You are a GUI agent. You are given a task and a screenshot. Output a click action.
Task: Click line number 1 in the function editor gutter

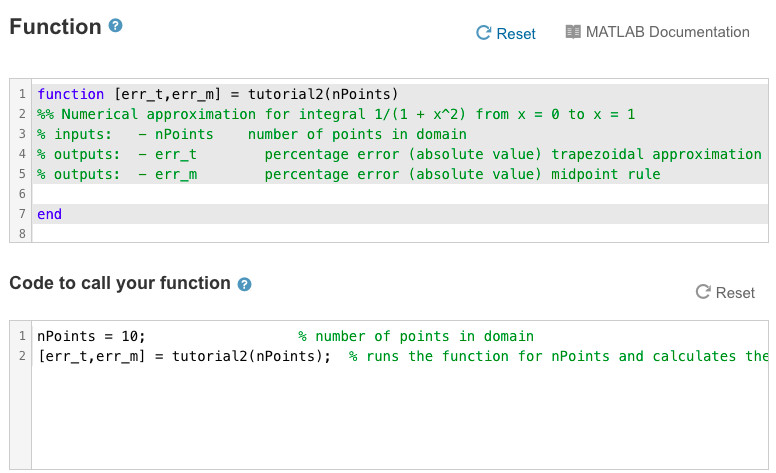click(x=22, y=94)
